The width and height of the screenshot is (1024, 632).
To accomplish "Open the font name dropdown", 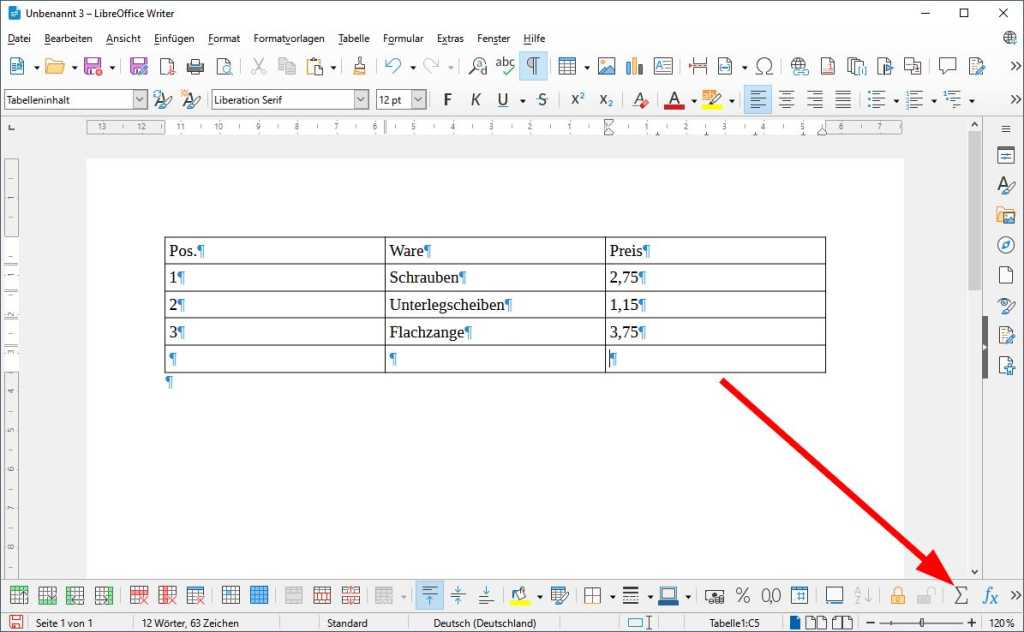I will [x=363, y=99].
